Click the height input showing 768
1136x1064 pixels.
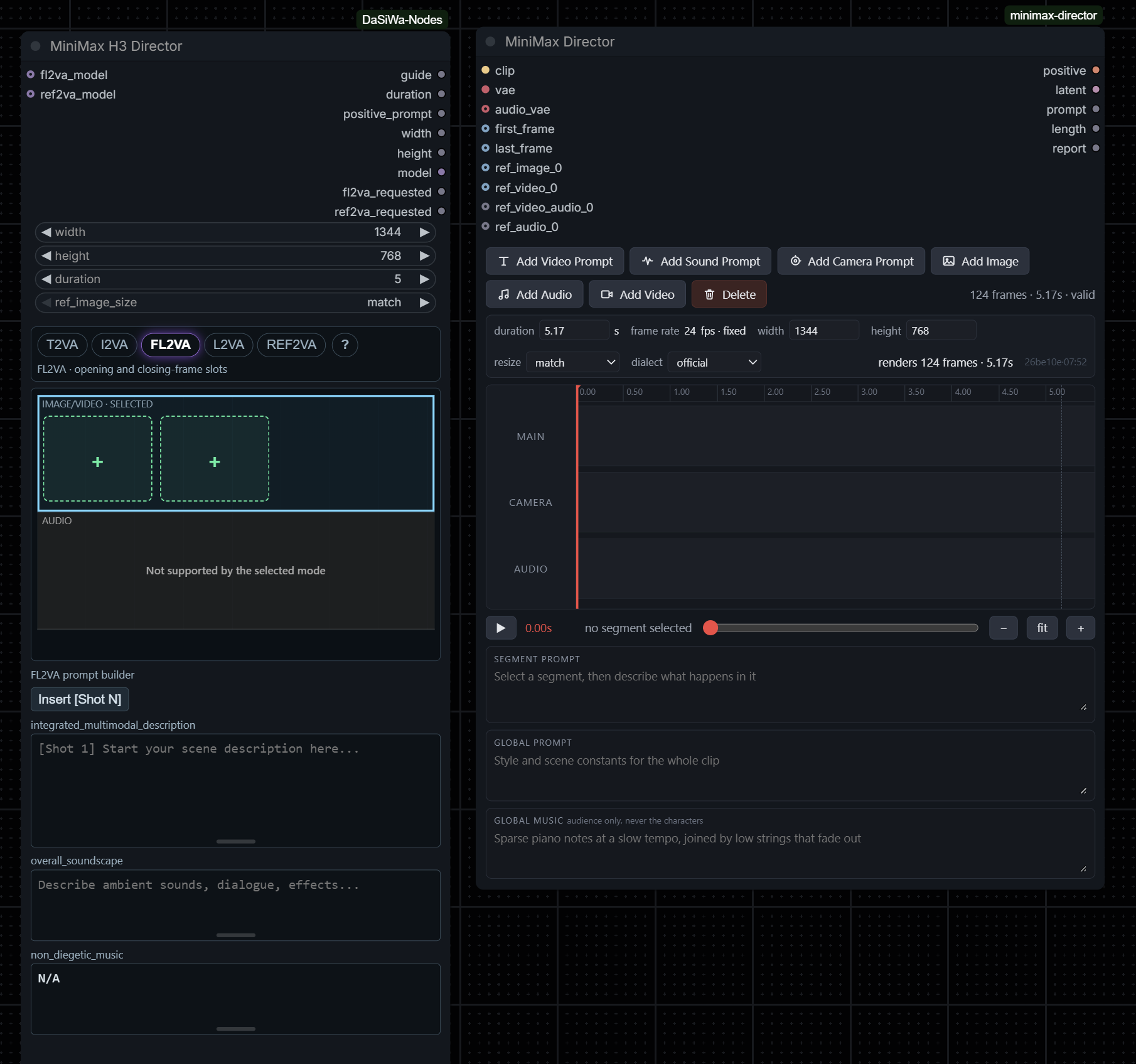[x=941, y=330]
